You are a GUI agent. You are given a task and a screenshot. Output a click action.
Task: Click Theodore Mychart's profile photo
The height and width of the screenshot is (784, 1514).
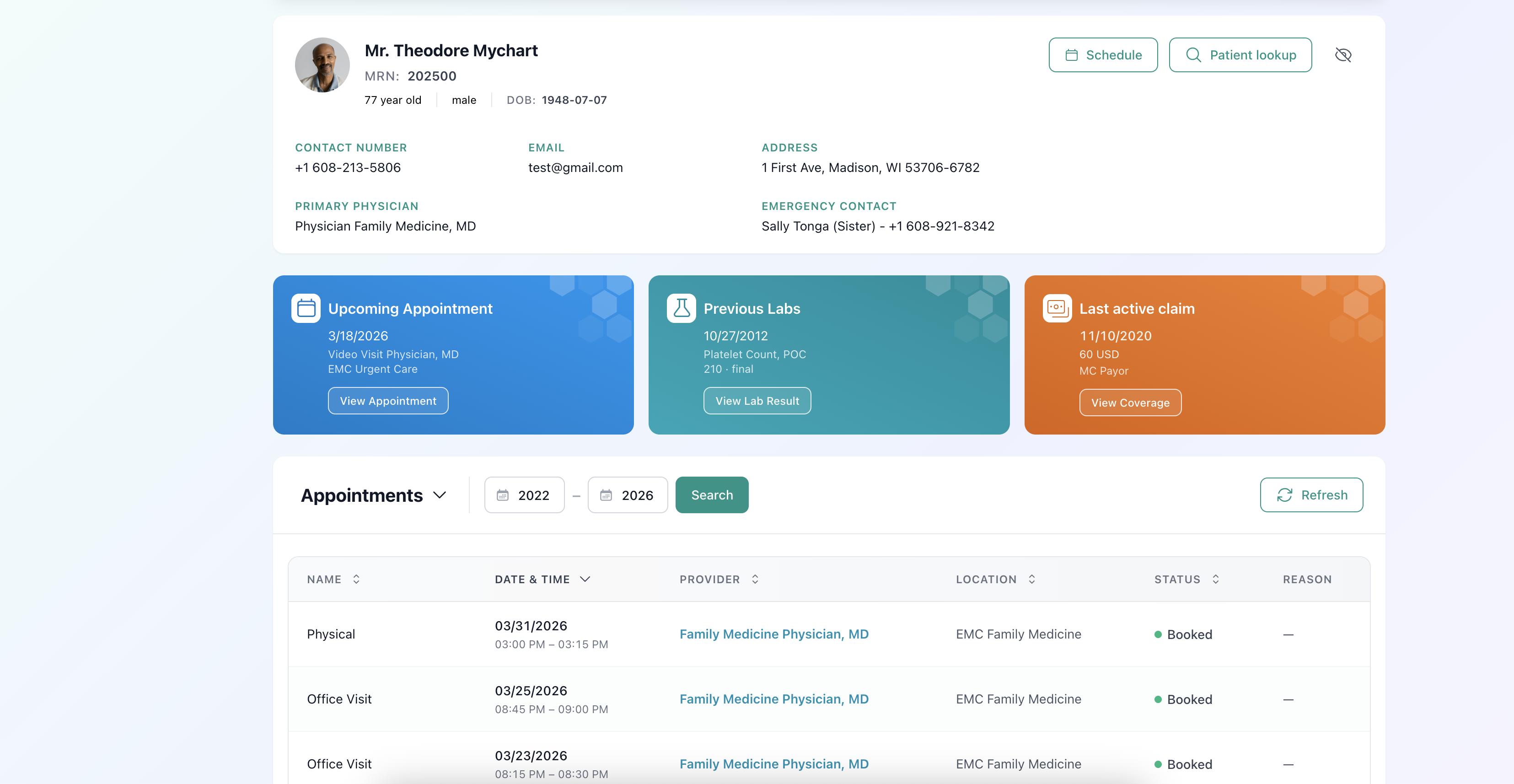point(322,64)
